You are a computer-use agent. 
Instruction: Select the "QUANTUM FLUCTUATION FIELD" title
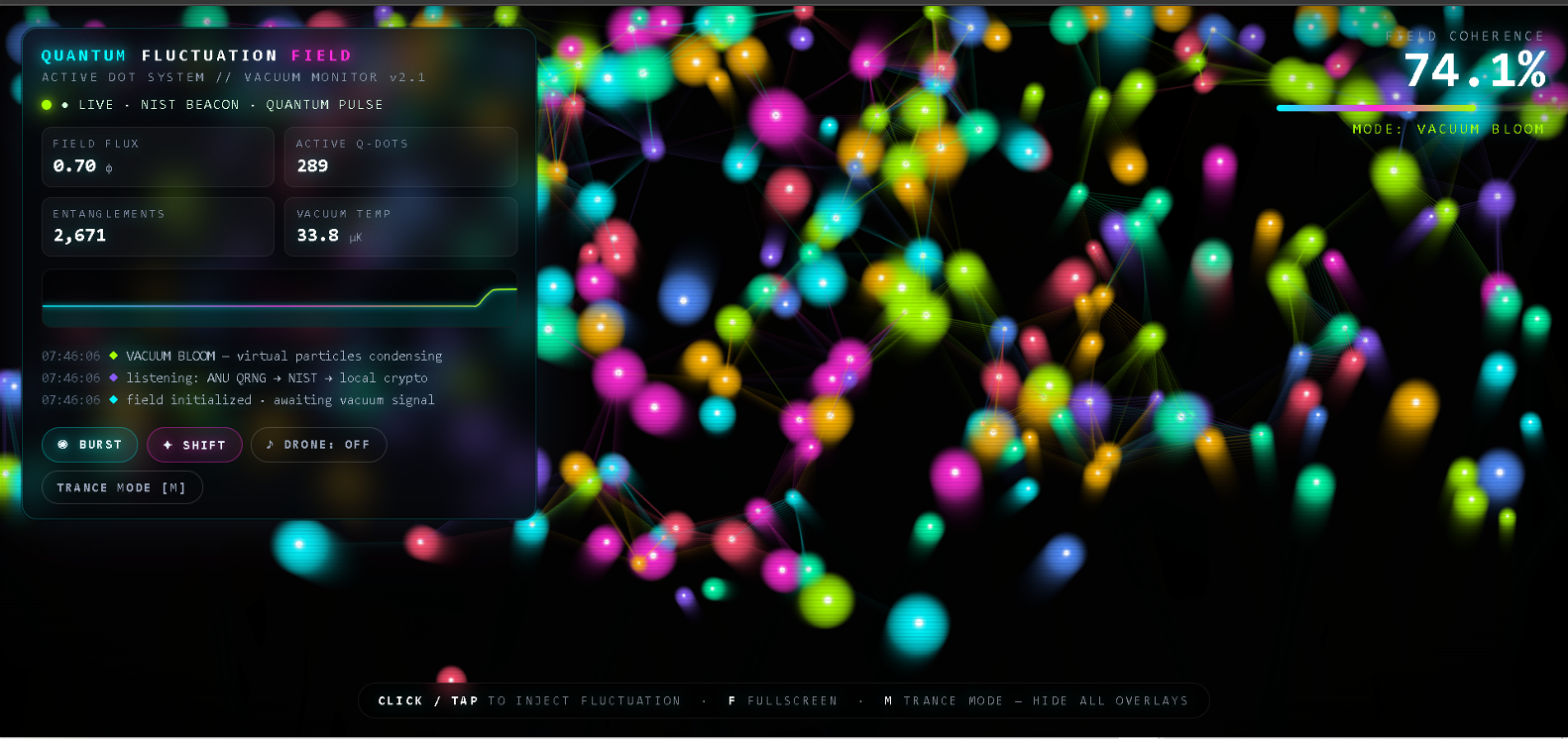coord(196,55)
